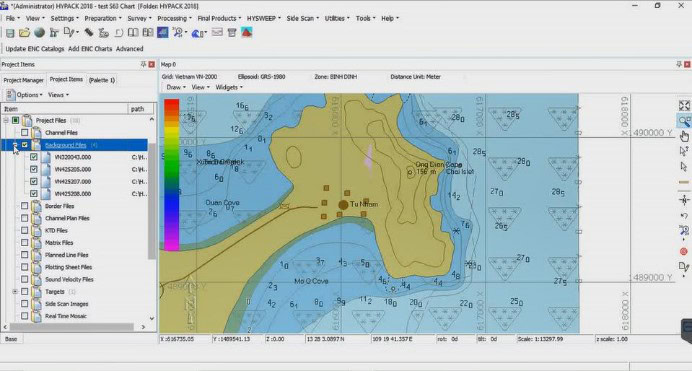Image resolution: width=692 pixels, height=371 pixels.
Task: Open project using the yellow folder icon
Action: click(x=24, y=33)
